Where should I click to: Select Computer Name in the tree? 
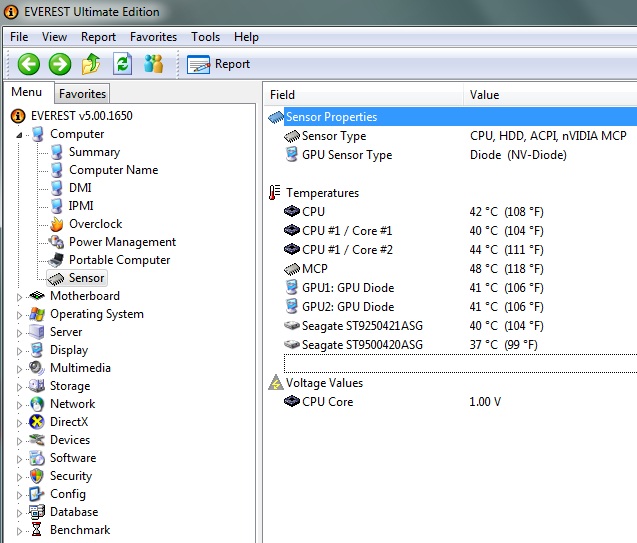pos(113,170)
